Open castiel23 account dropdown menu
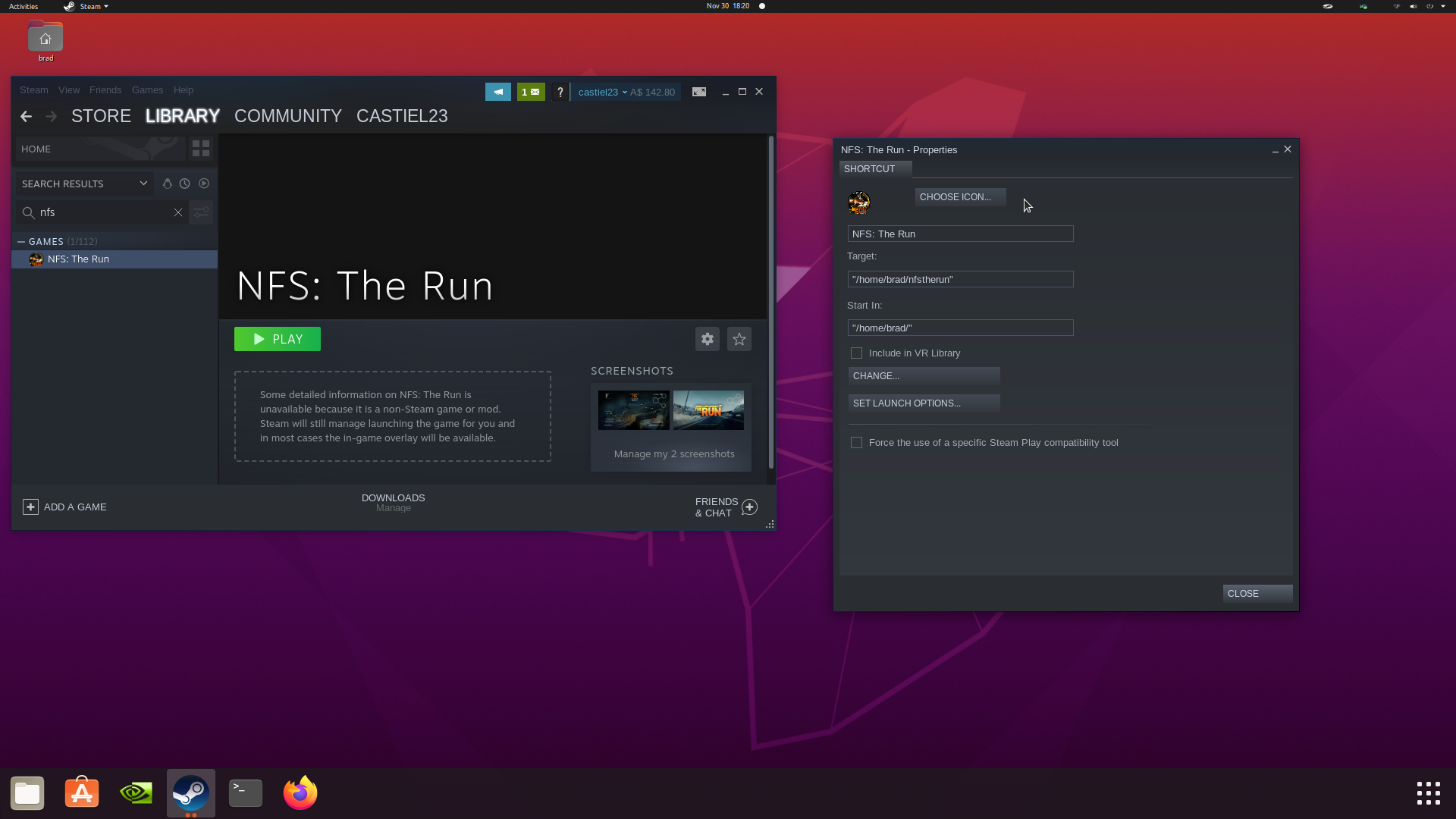1456x819 pixels. (600, 91)
